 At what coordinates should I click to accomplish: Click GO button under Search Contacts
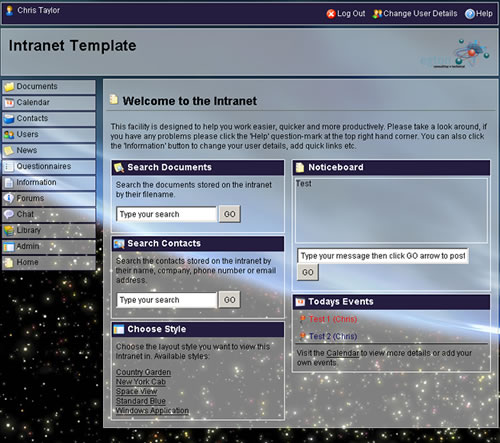point(229,300)
